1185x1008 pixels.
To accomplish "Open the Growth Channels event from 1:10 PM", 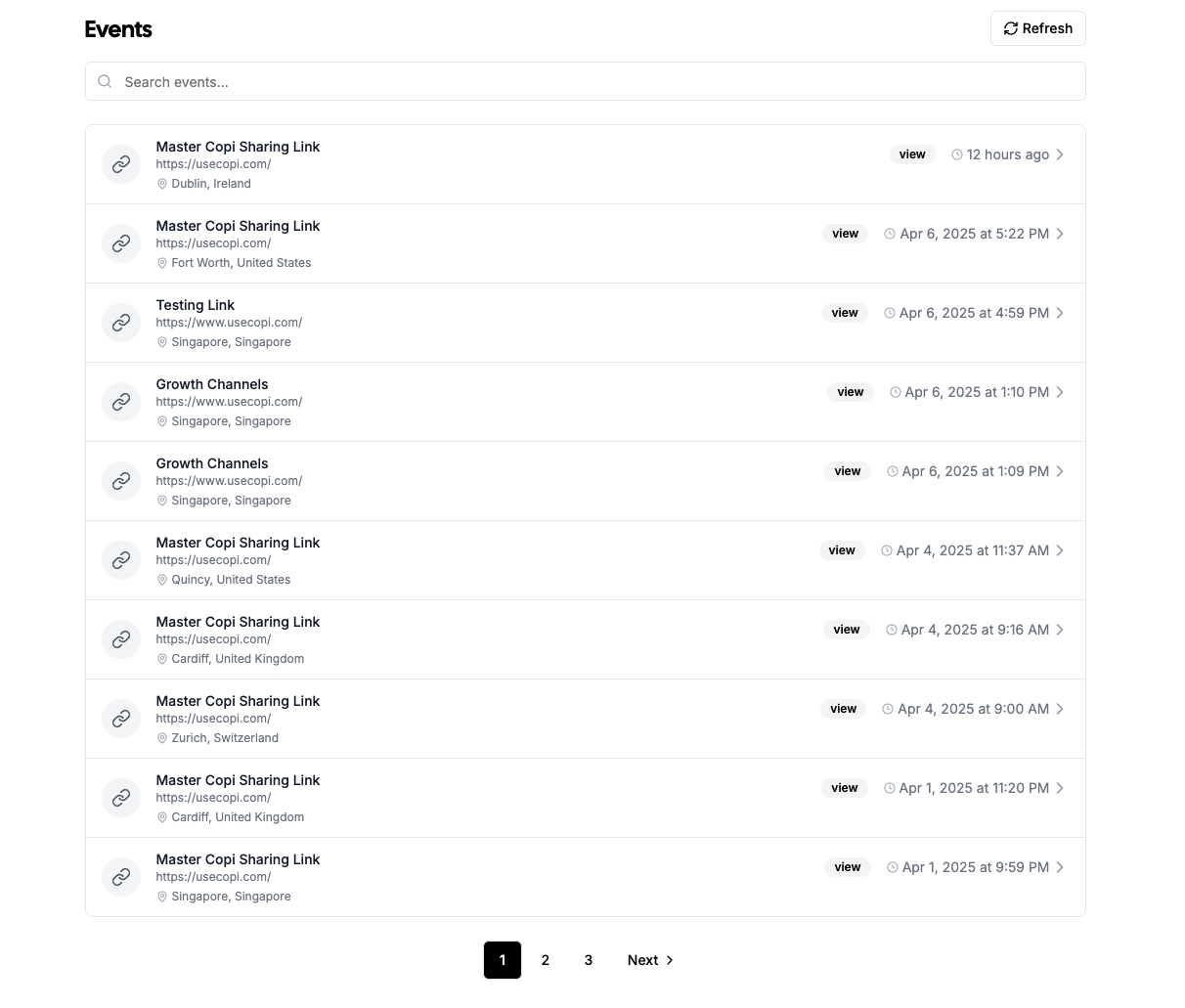I will (x=212, y=384).
